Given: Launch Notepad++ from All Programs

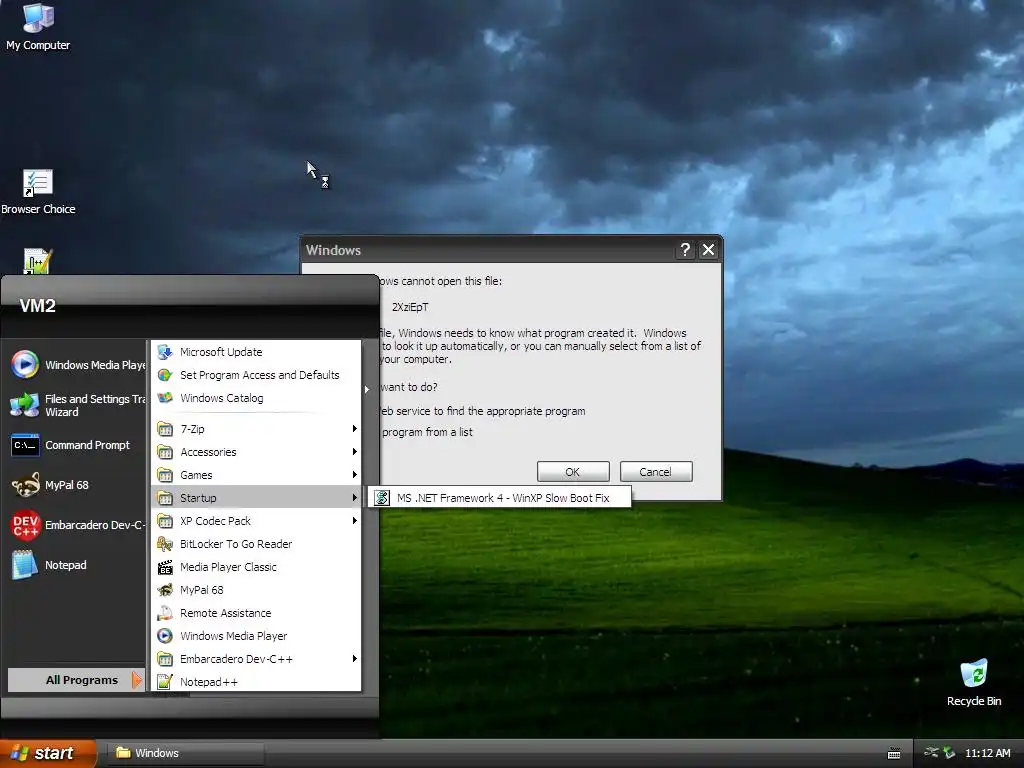Looking at the screenshot, I should (256, 682).
